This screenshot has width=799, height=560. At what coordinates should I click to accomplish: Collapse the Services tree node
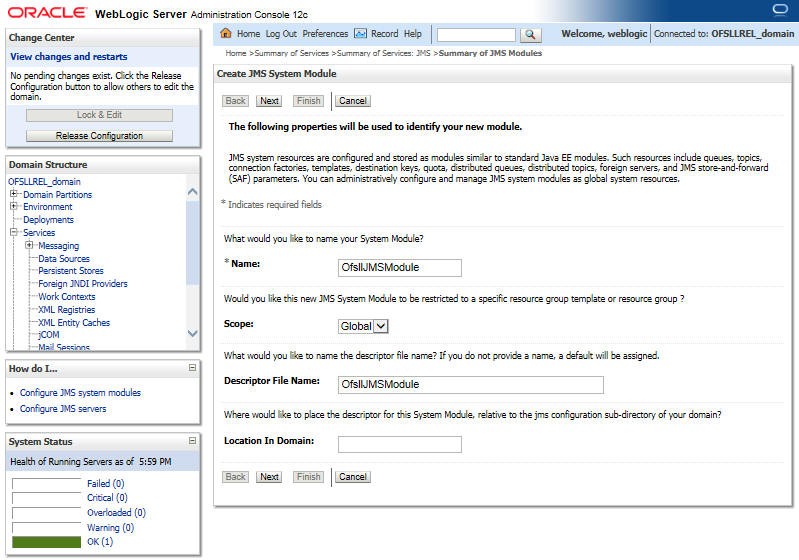coord(14,232)
